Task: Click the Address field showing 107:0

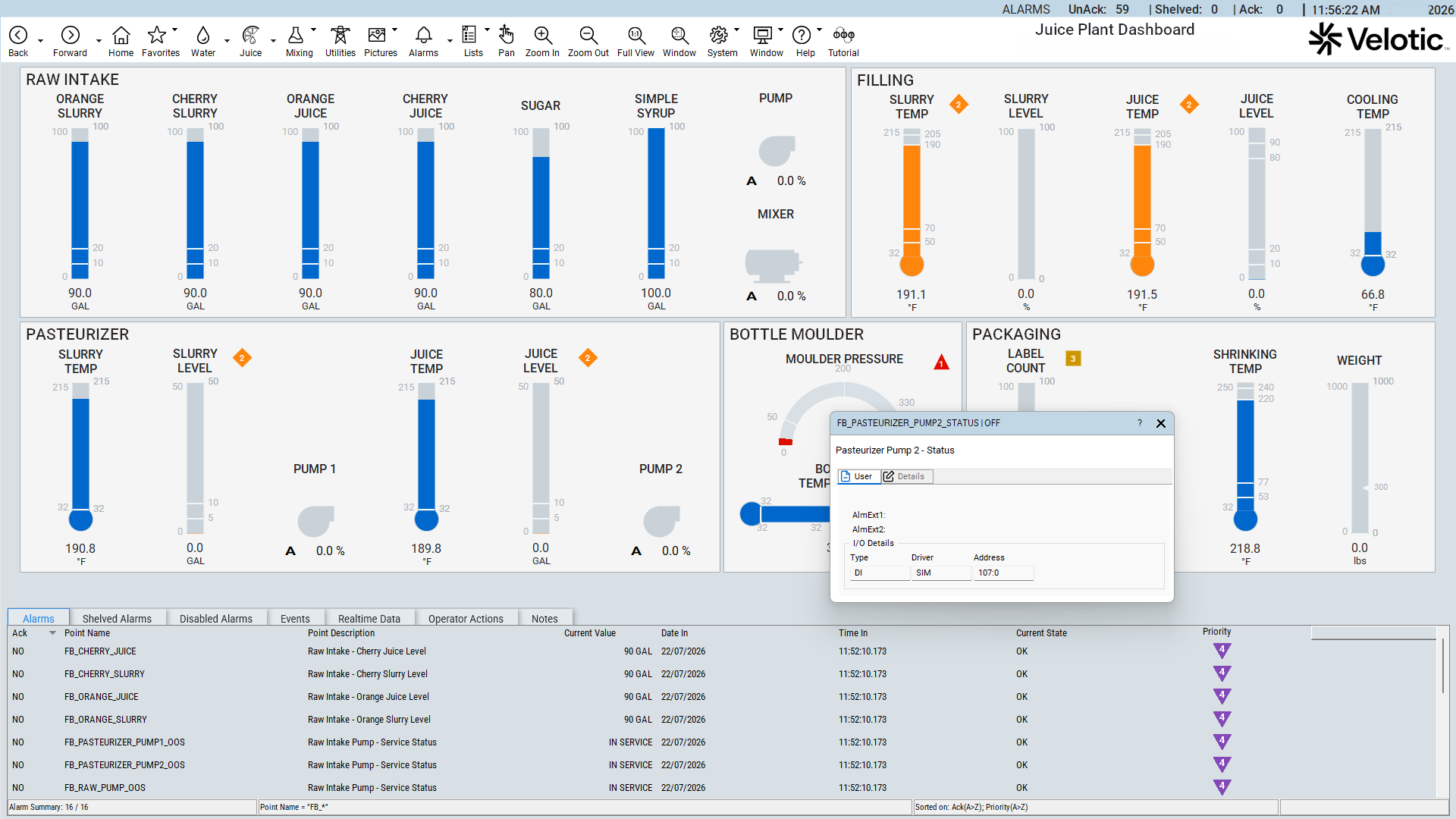Action: [1003, 573]
